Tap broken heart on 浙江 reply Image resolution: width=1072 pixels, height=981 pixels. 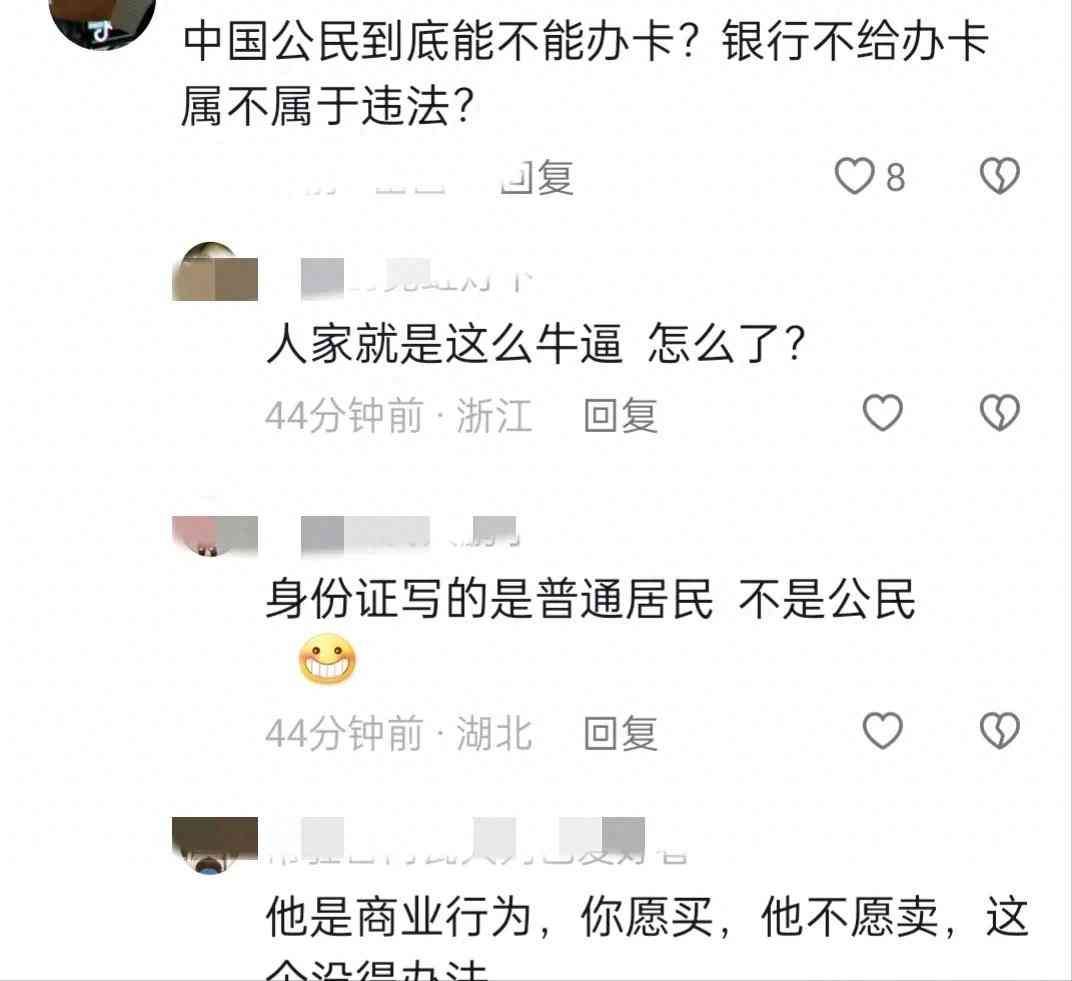pos(1000,413)
